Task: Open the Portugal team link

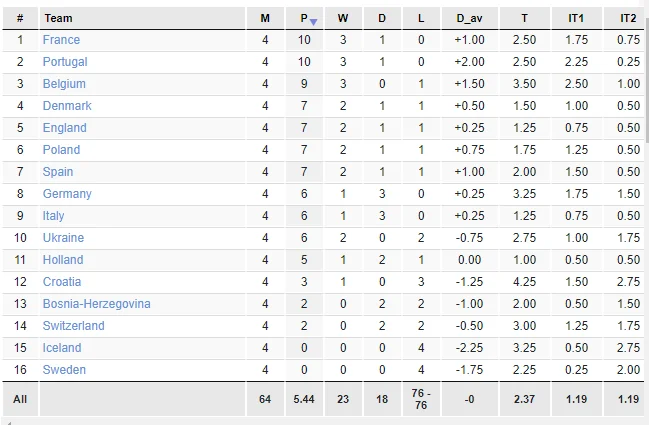Action: pyautogui.click(x=64, y=62)
